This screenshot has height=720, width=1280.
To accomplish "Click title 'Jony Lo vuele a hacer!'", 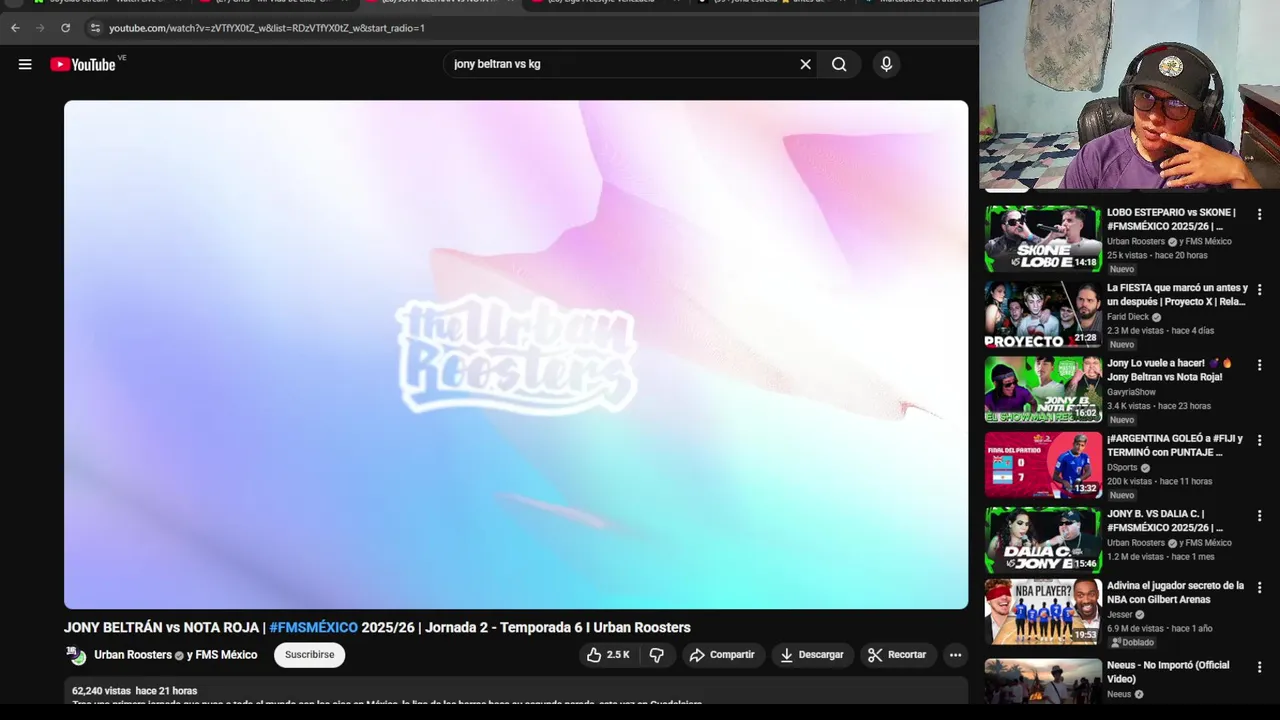I will tap(1170, 370).
